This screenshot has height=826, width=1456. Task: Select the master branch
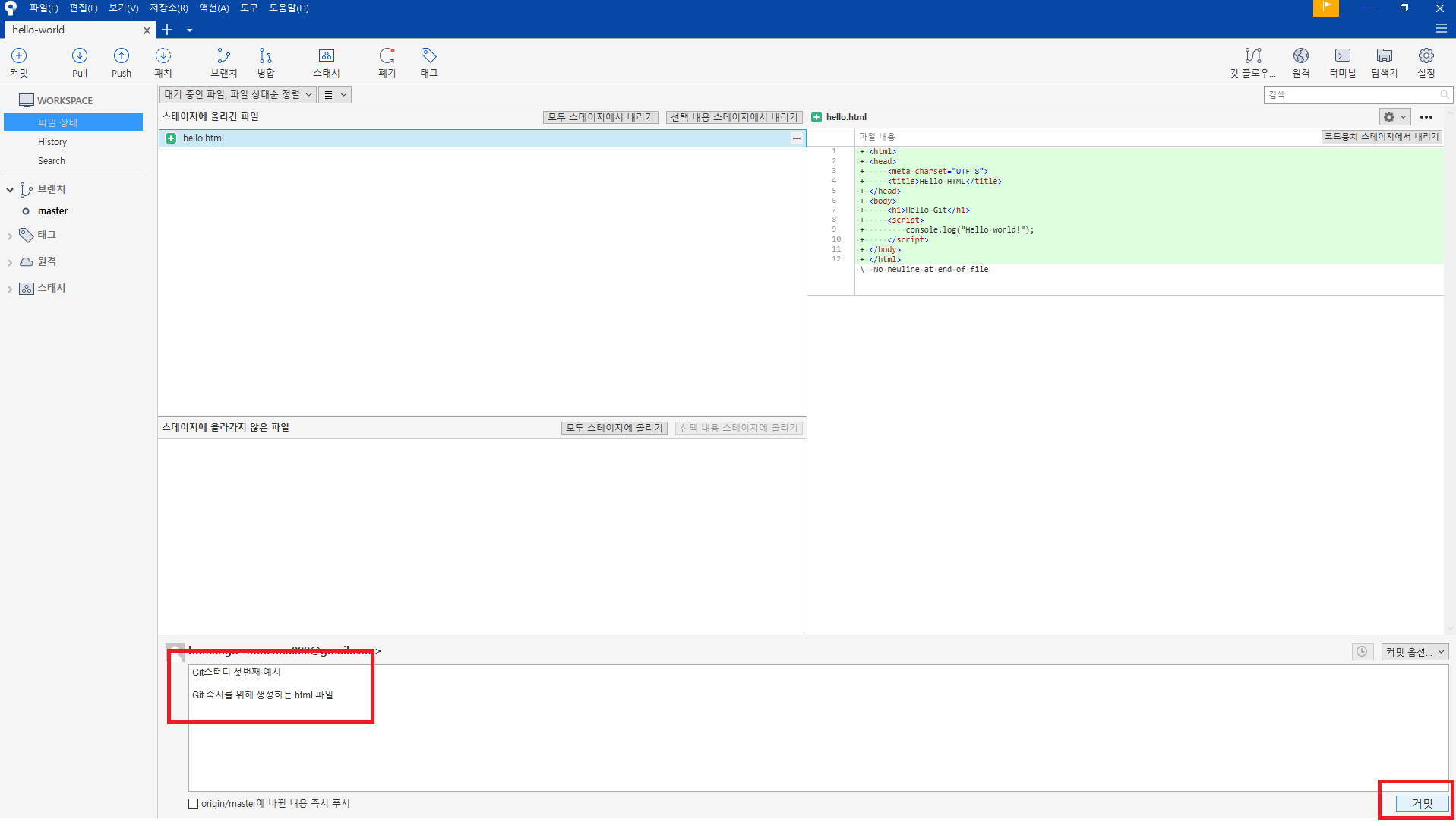tap(53, 211)
